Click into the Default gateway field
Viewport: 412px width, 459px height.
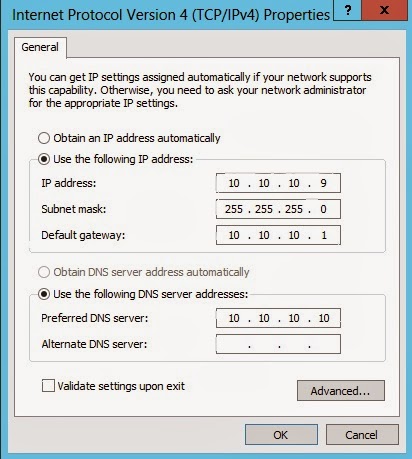point(278,235)
